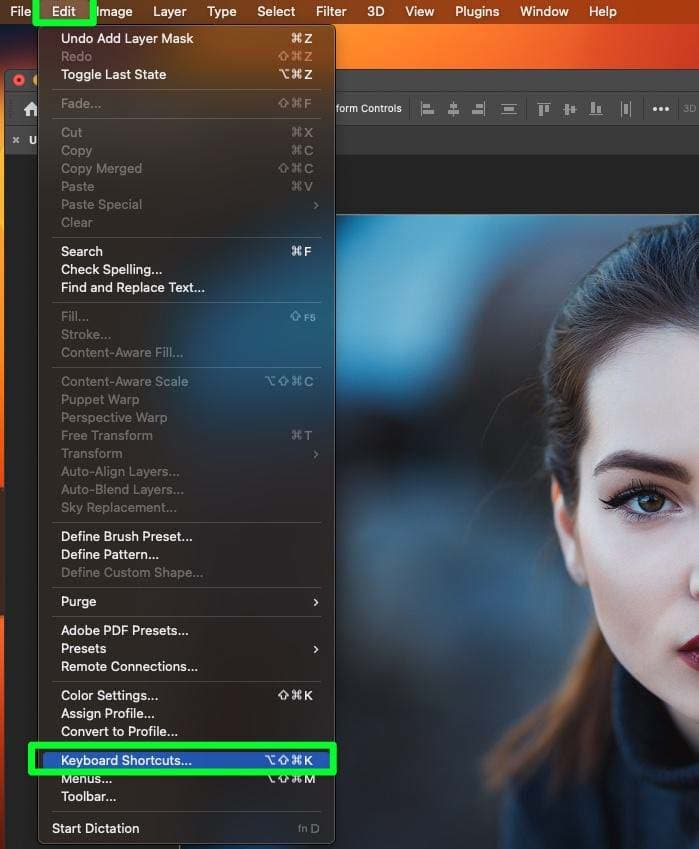Viewport: 699px width, 849px height.
Task: Choose Menus... in the Edit menu
Action: [x=187, y=779]
